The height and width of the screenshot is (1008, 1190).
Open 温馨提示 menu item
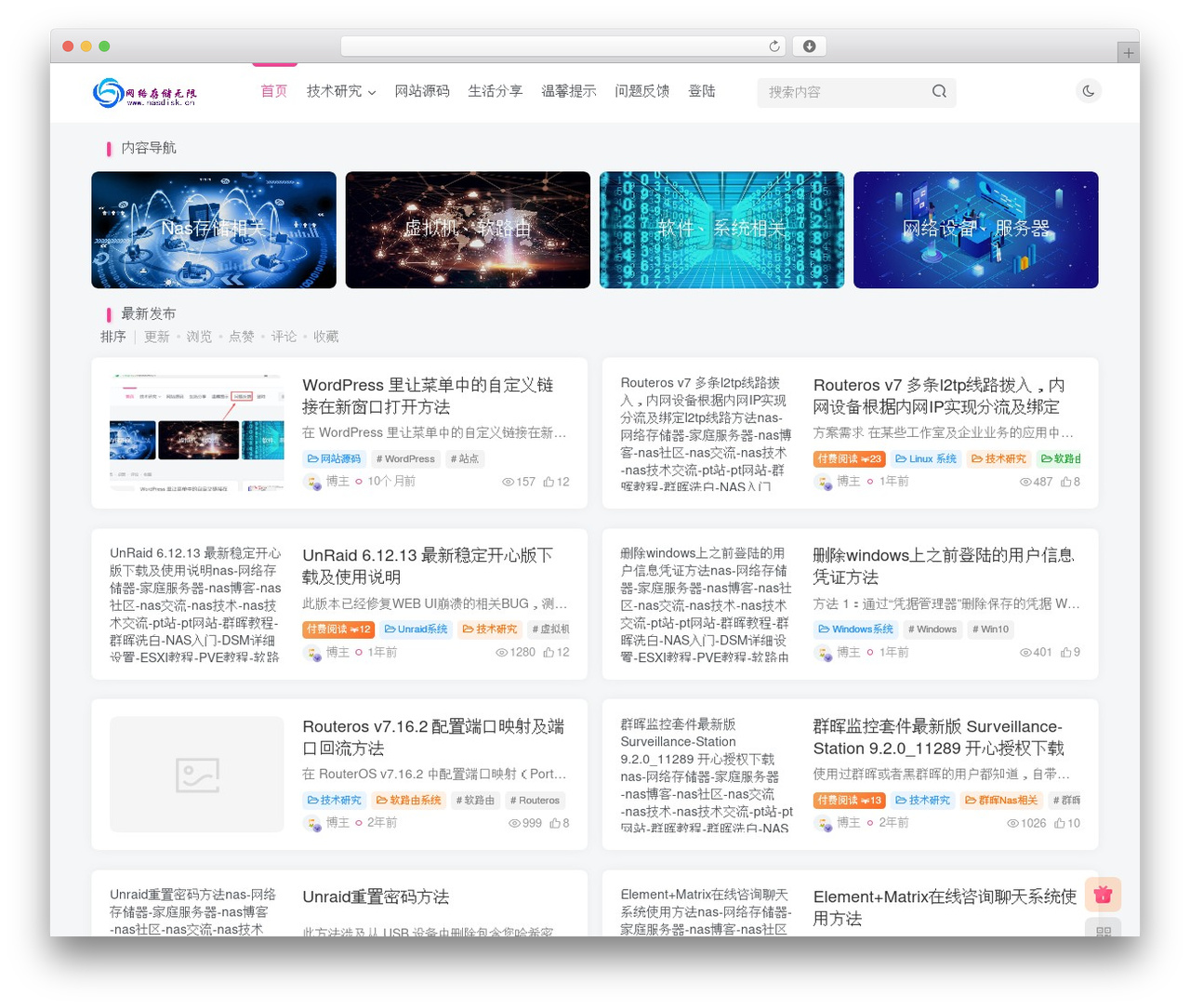[569, 91]
